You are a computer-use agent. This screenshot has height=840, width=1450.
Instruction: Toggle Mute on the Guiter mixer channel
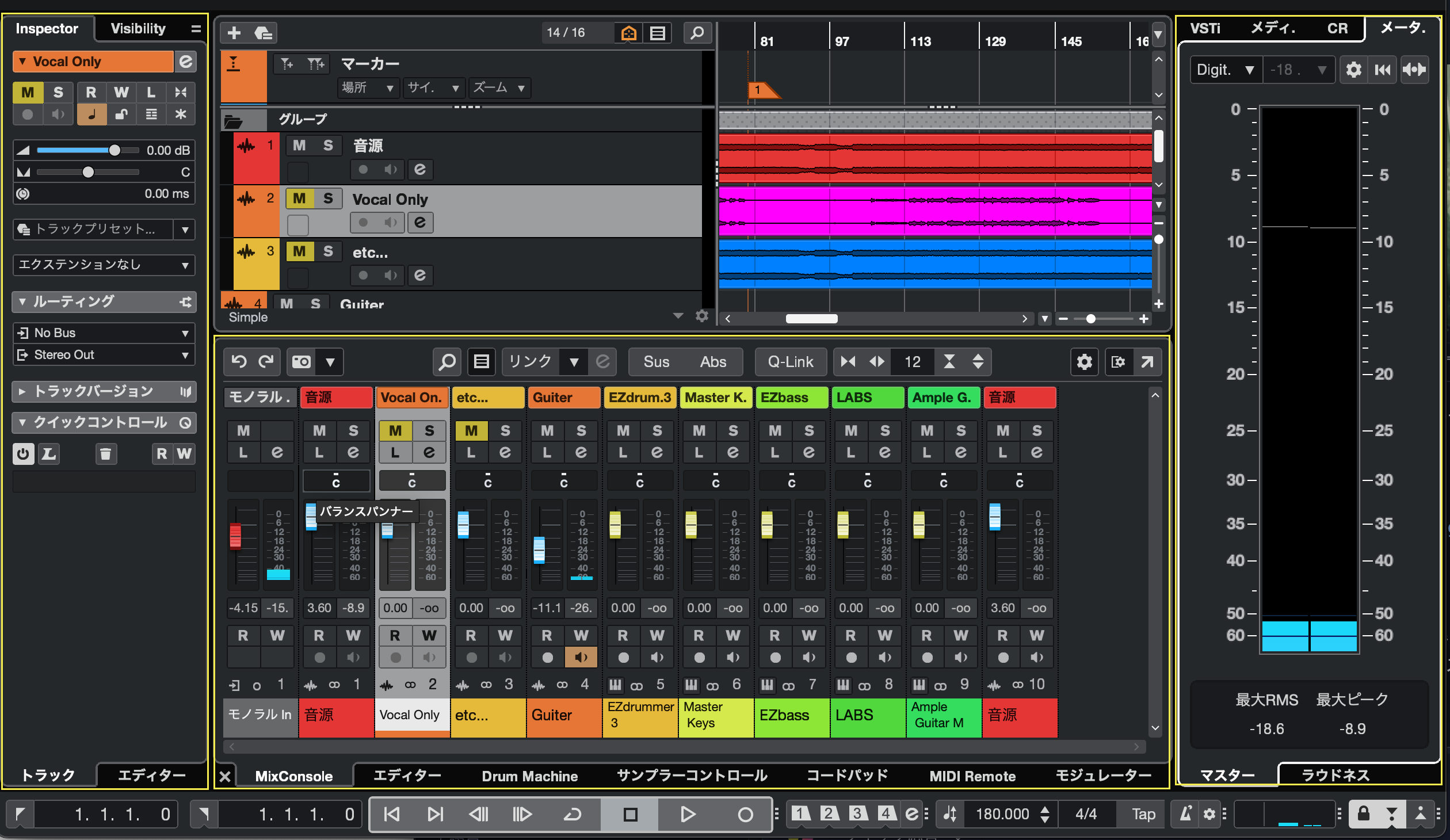click(x=547, y=431)
